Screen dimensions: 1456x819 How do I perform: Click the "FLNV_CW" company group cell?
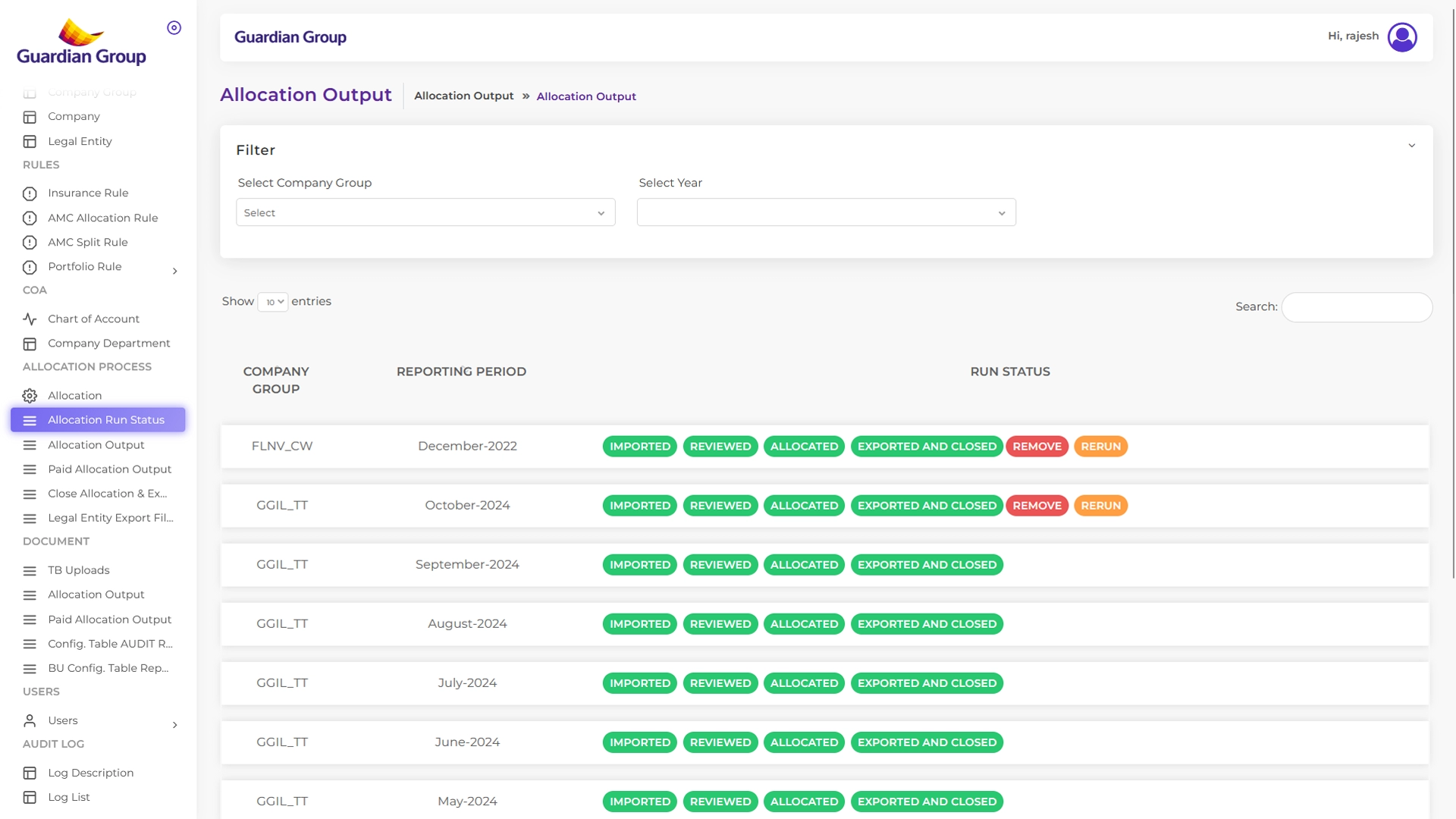pyautogui.click(x=282, y=446)
